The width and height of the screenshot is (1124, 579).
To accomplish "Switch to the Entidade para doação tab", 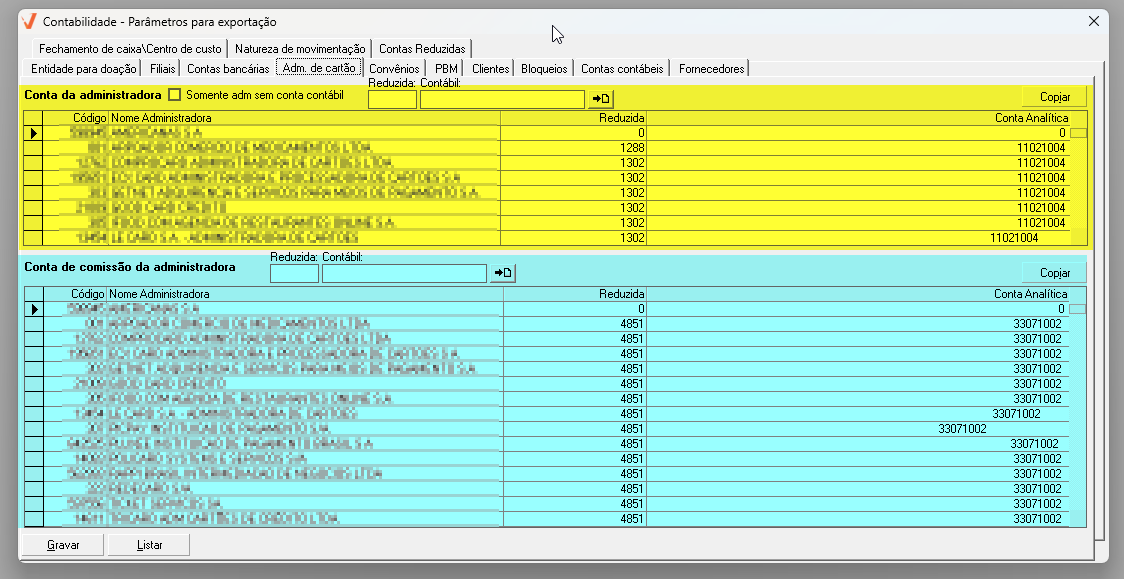I will (x=83, y=69).
